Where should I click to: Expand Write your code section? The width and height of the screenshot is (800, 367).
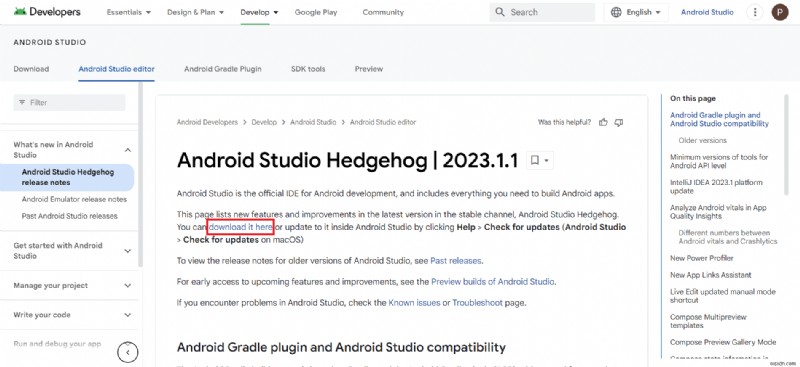pyautogui.click(x=128, y=315)
